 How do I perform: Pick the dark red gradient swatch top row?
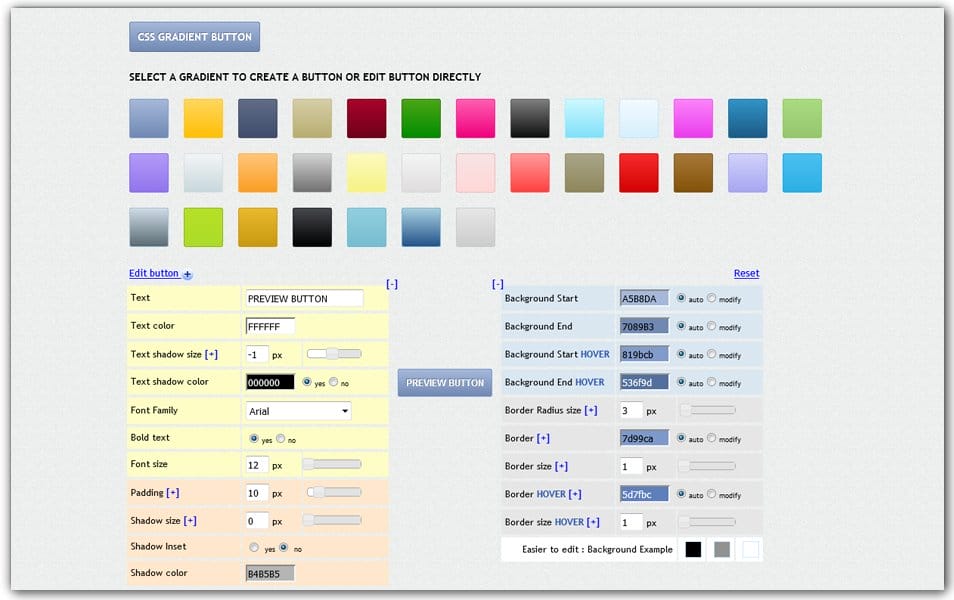pyautogui.click(x=366, y=117)
